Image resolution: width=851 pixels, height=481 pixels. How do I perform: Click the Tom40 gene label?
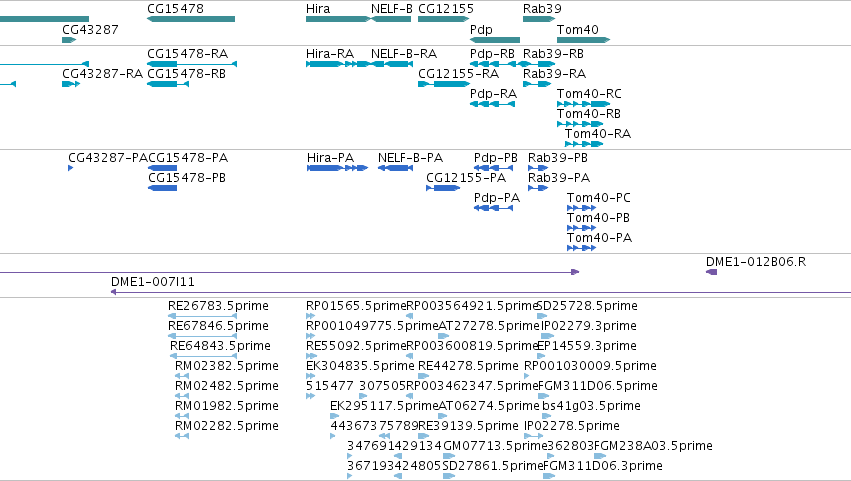[577, 29]
